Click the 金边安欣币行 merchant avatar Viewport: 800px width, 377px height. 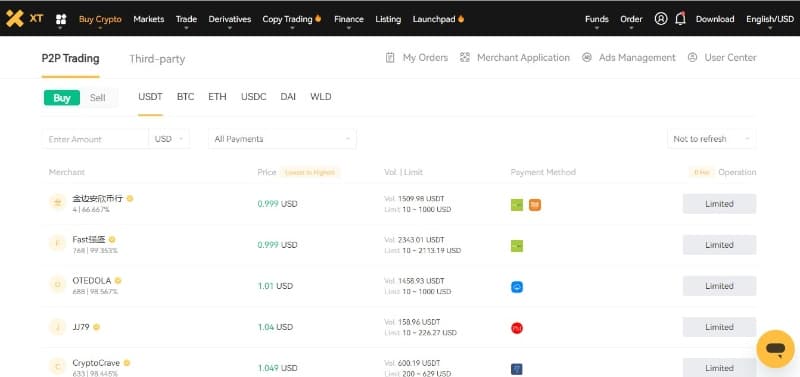point(57,203)
